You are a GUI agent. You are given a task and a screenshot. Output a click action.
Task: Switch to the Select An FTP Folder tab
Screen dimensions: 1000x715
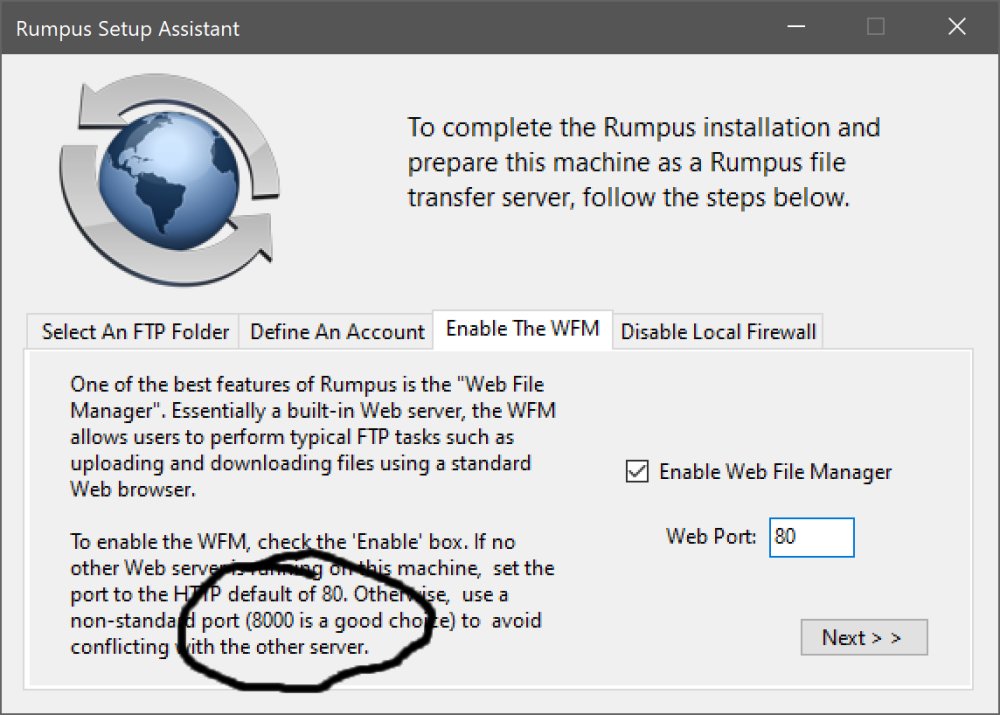point(133,332)
